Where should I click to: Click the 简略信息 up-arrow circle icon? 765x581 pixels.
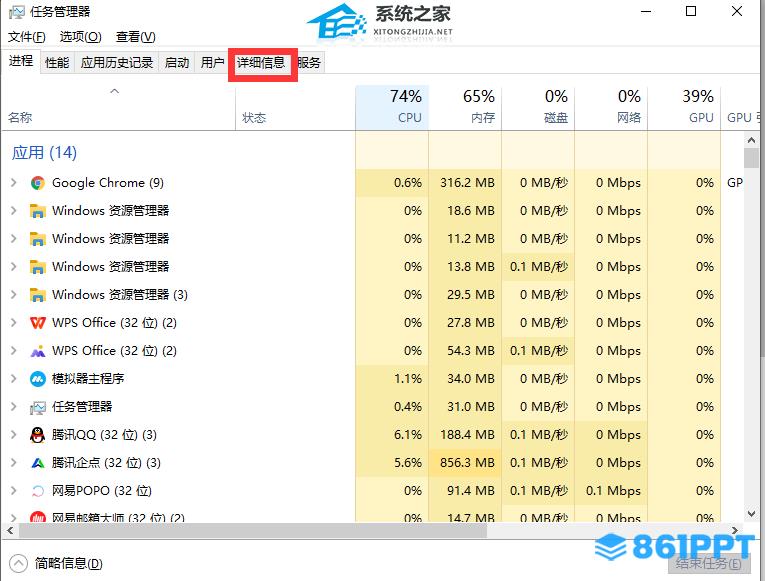pyautogui.click(x=19, y=563)
